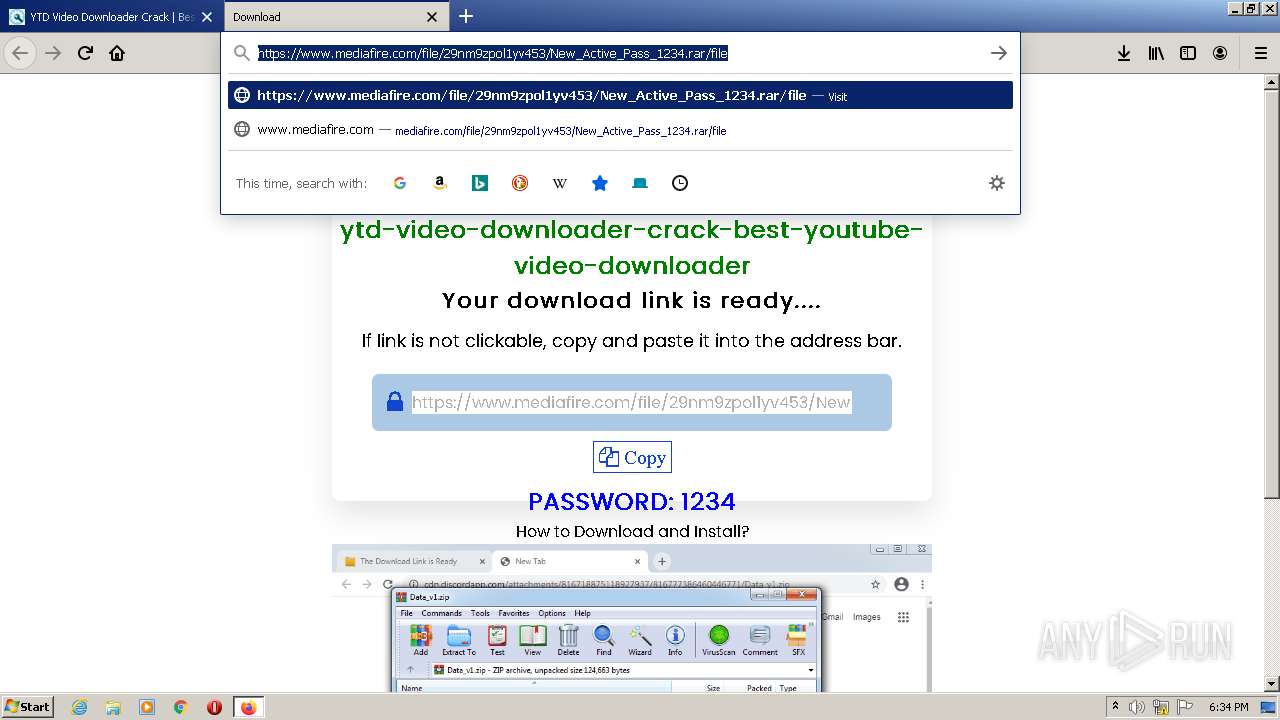Image resolution: width=1280 pixels, height=720 pixels.
Task: Click the tutorial screenshot thumbnail
Action: coord(632,618)
